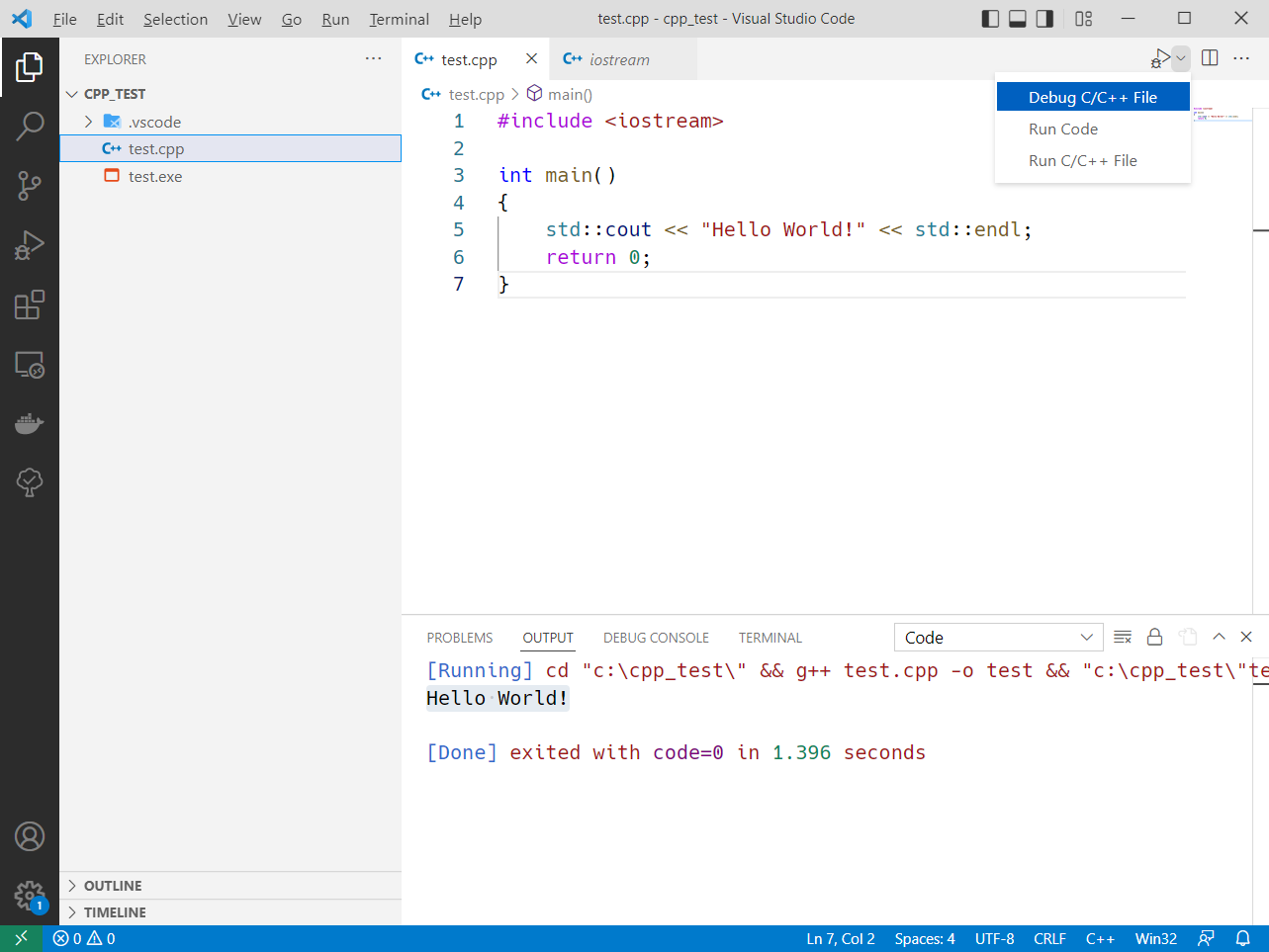The image size is (1269, 952).
Task: Change indentation via Spaces: 4
Action: (x=925, y=939)
